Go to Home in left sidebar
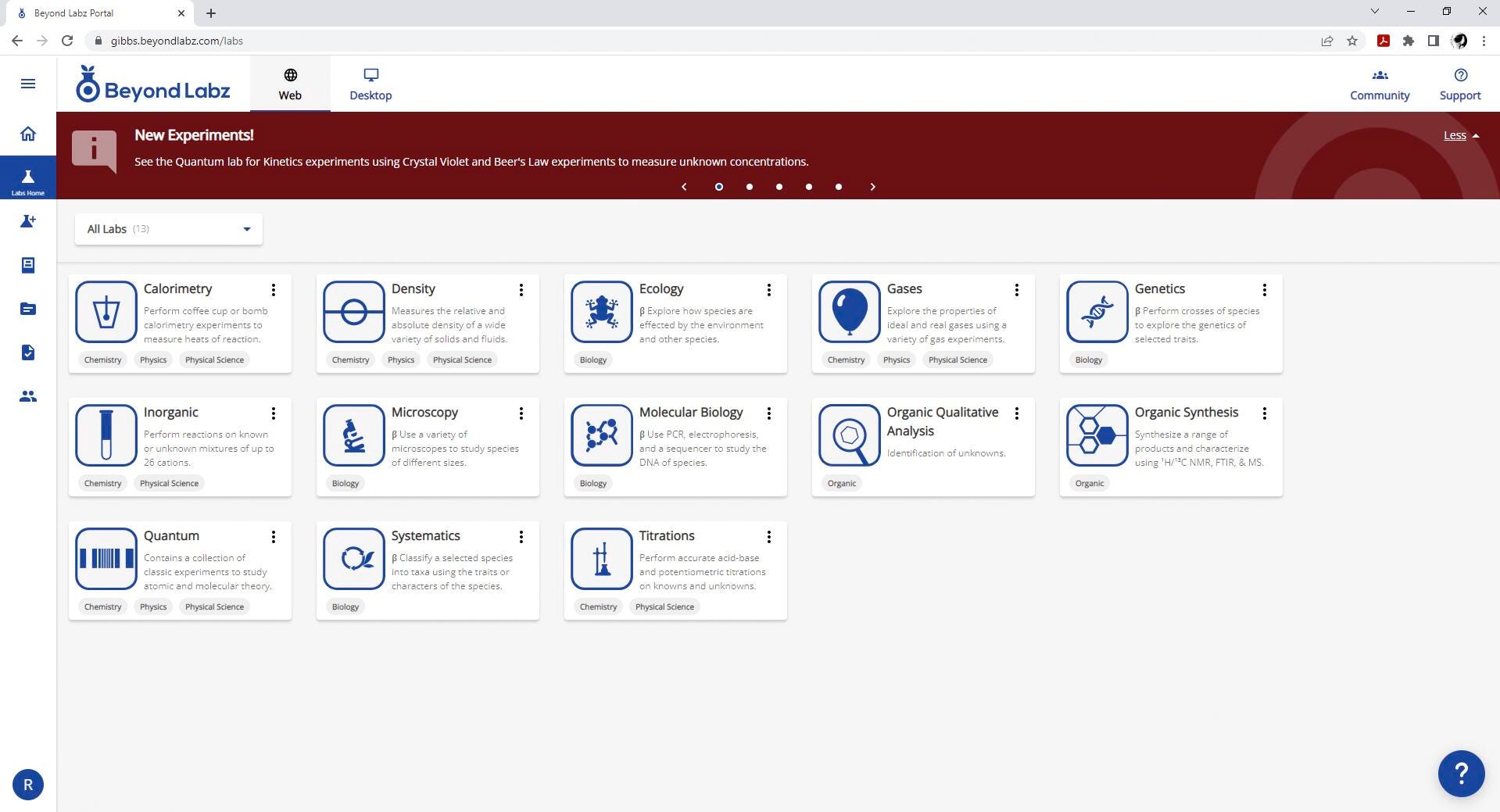Screen dimensions: 1500x812 pos(28,134)
